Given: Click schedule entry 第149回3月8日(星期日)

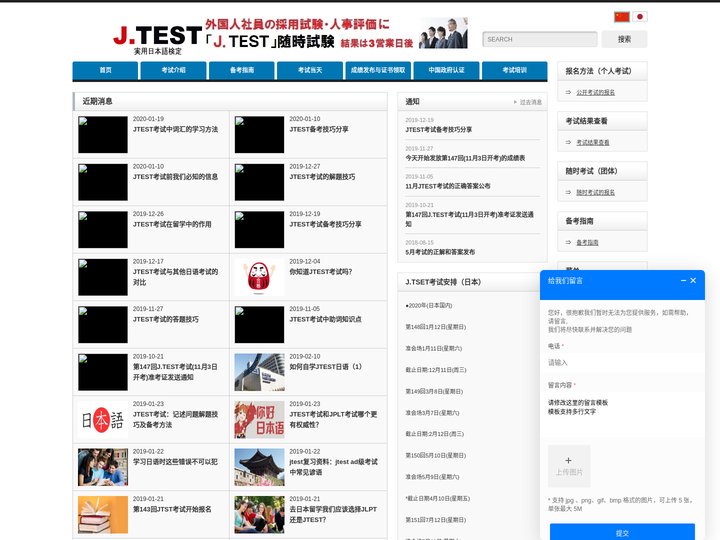Looking at the screenshot, I should click(x=434, y=391).
